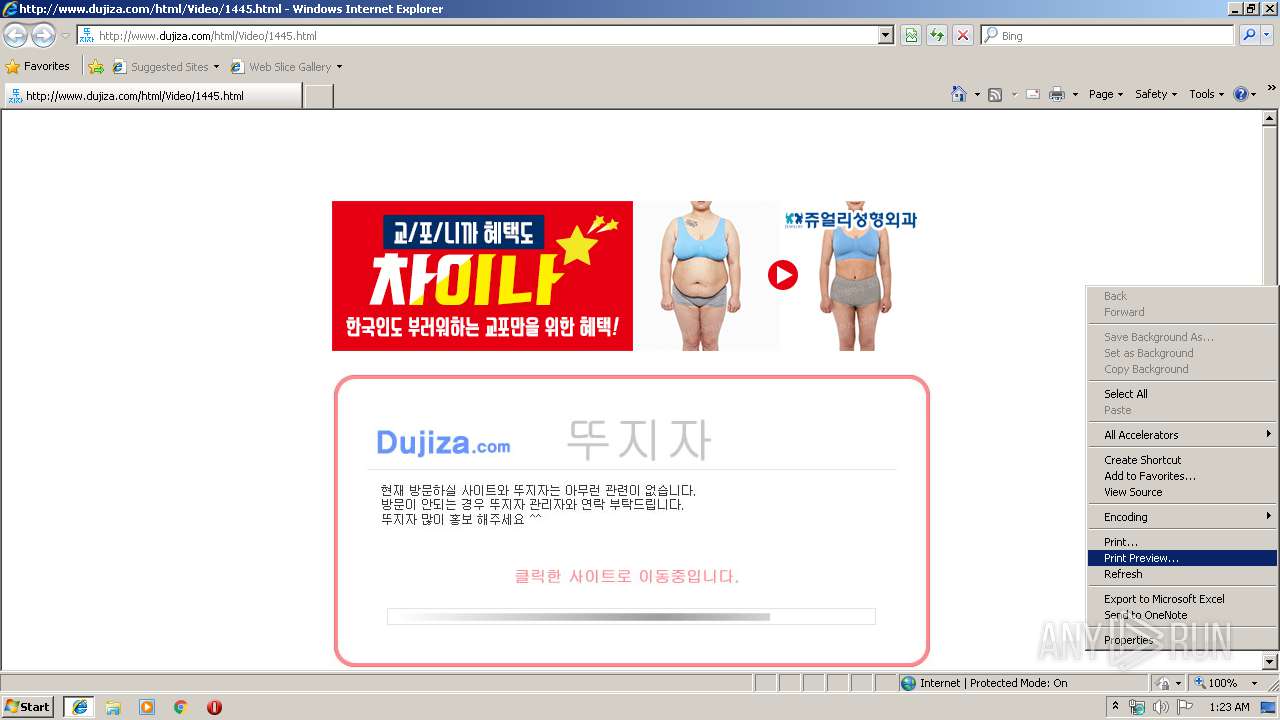The image size is (1280, 720).
Task: Click the page loading progress bar
Action: (x=631, y=617)
